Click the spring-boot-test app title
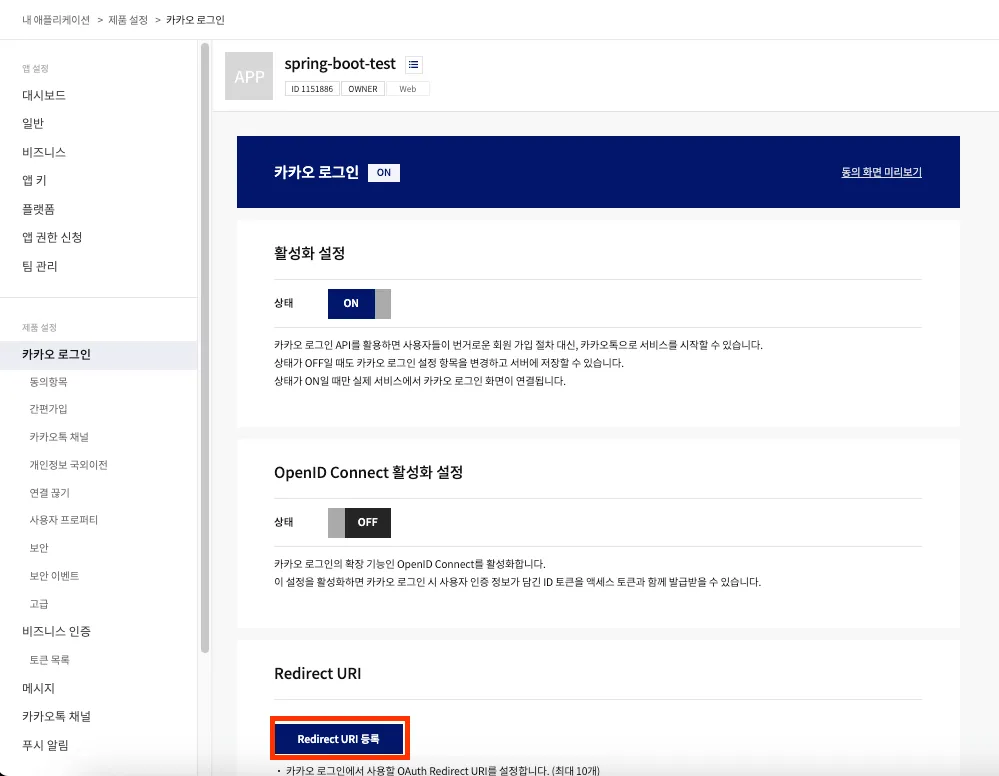 tap(340, 64)
